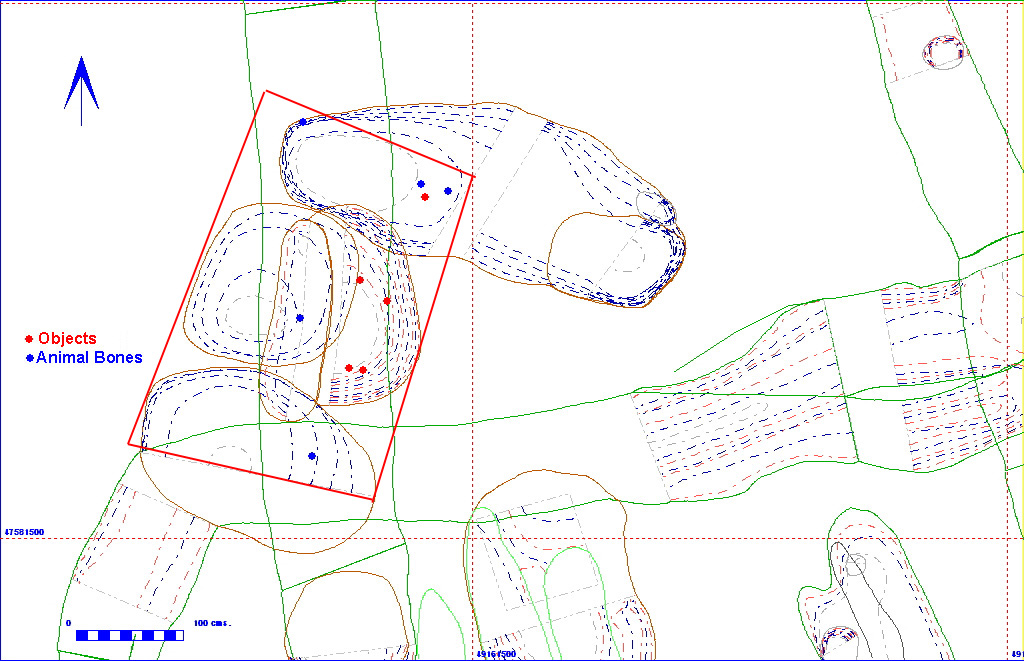Viewport: 1024px width, 661px height.
Task: Click the top-left corner of the red rectangle
Action: click(x=265, y=92)
